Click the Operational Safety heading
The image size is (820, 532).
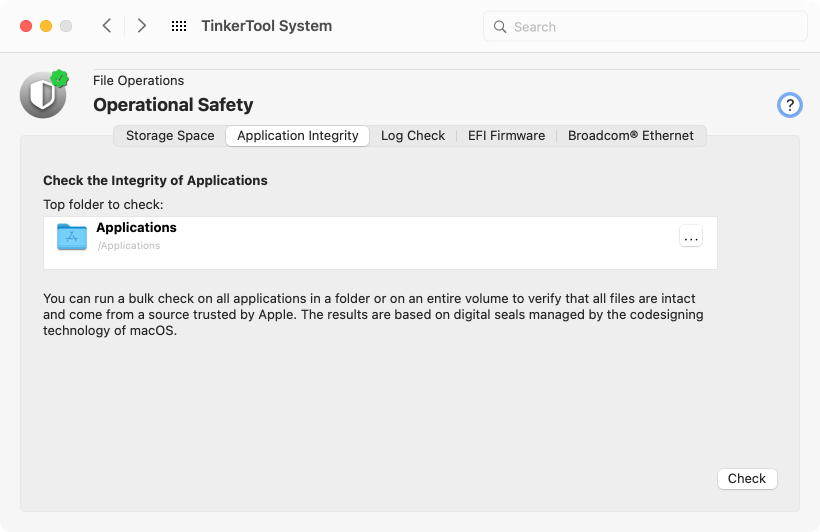173,105
